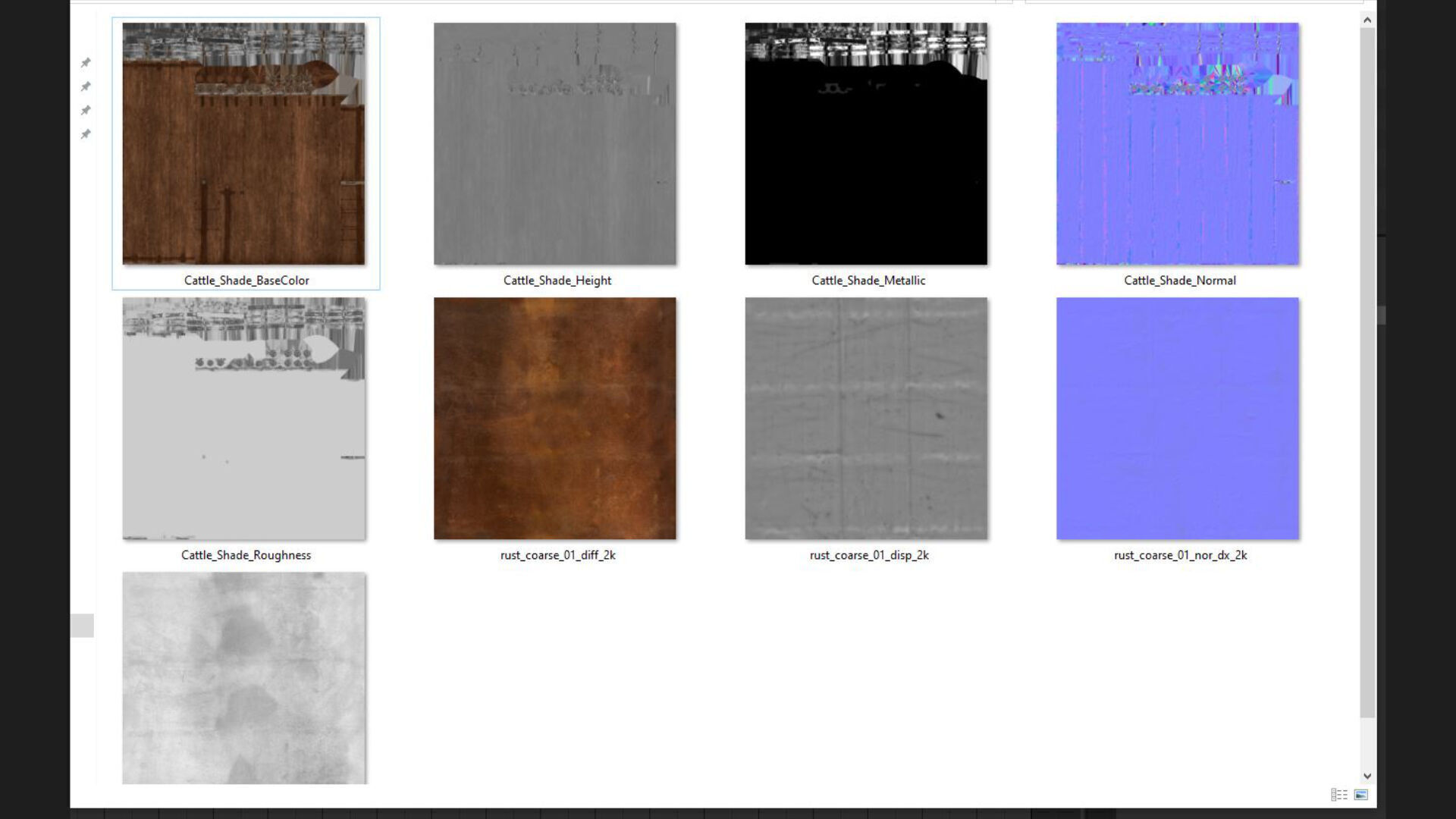Click the highlighted gray item in left sidebar
This screenshot has height=819, width=1456.
[x=82, y=626]
